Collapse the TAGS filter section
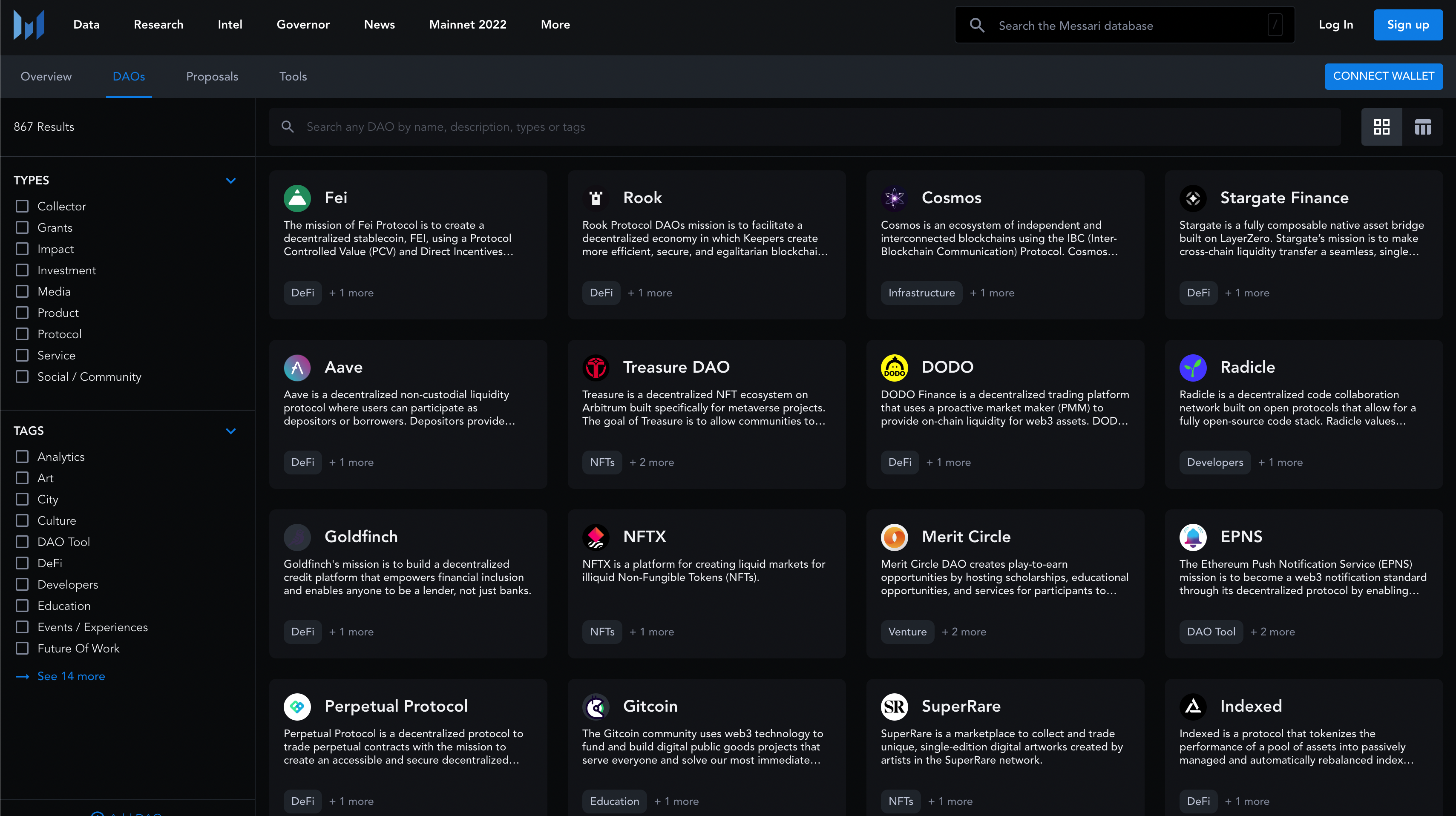 [x=230, y=431]
